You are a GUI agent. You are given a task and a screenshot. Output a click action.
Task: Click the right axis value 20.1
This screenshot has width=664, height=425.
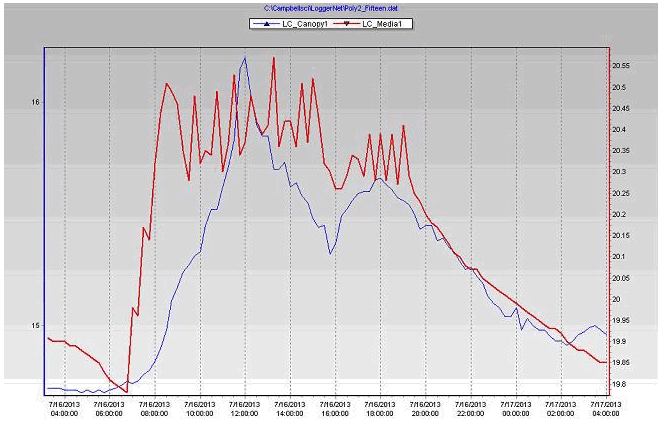point(619,257)
